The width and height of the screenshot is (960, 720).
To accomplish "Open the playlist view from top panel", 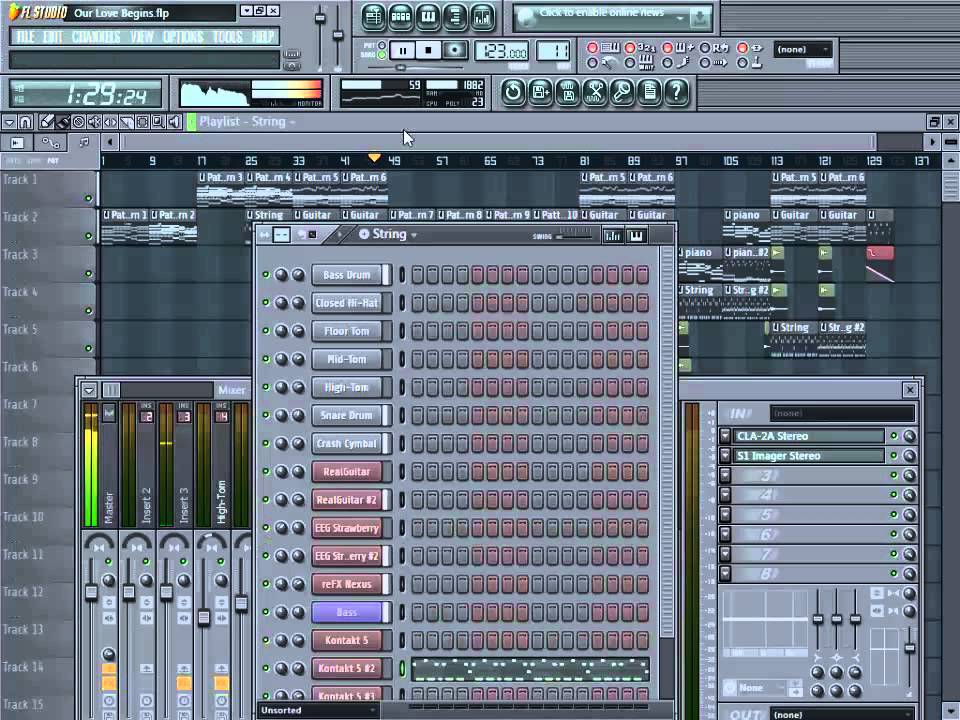I will tap(373, 17).
